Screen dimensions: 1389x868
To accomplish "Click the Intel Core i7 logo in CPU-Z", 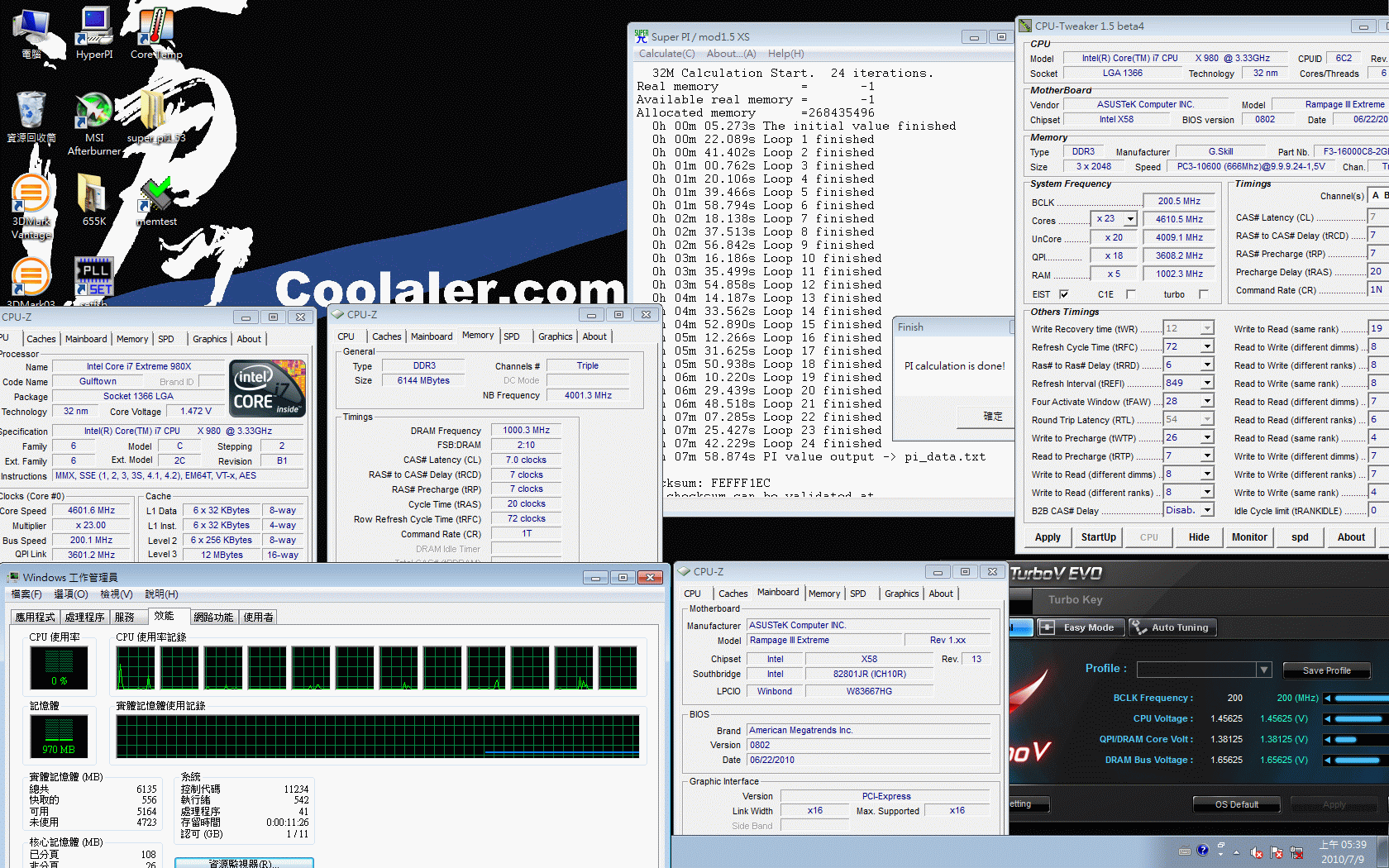I will pos(267,388).
